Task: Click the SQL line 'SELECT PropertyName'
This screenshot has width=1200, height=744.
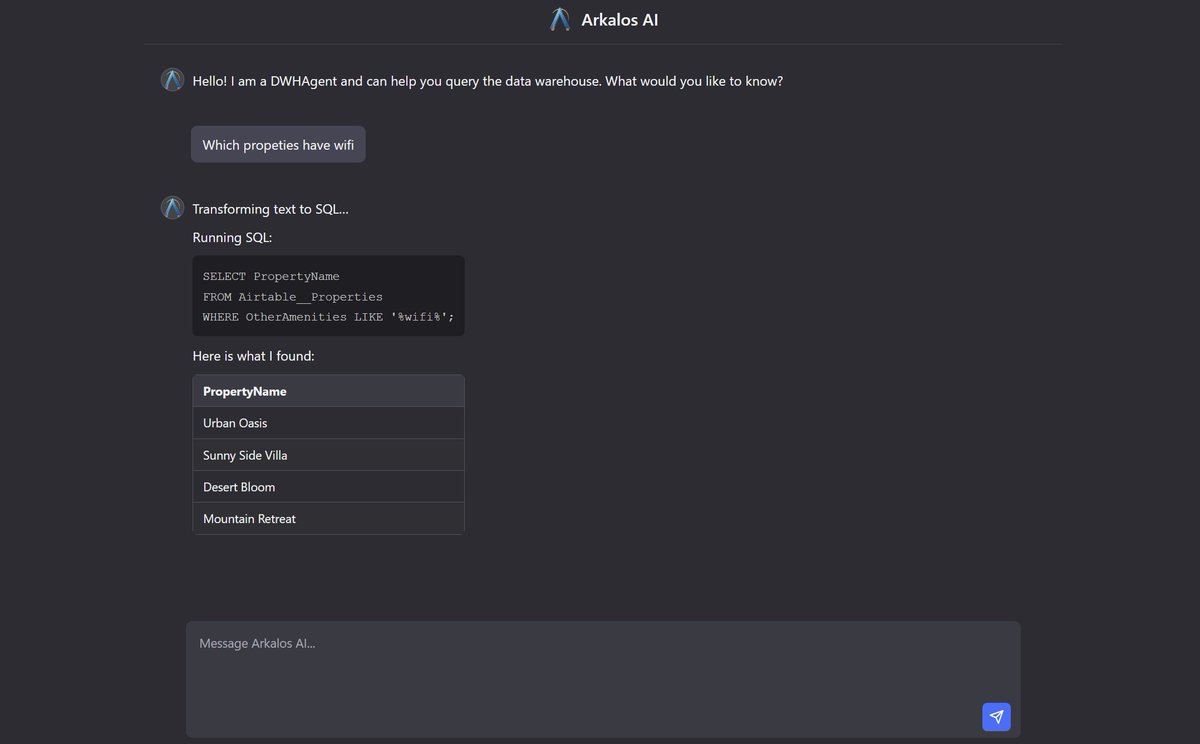Action: click(x=271, y=276)
